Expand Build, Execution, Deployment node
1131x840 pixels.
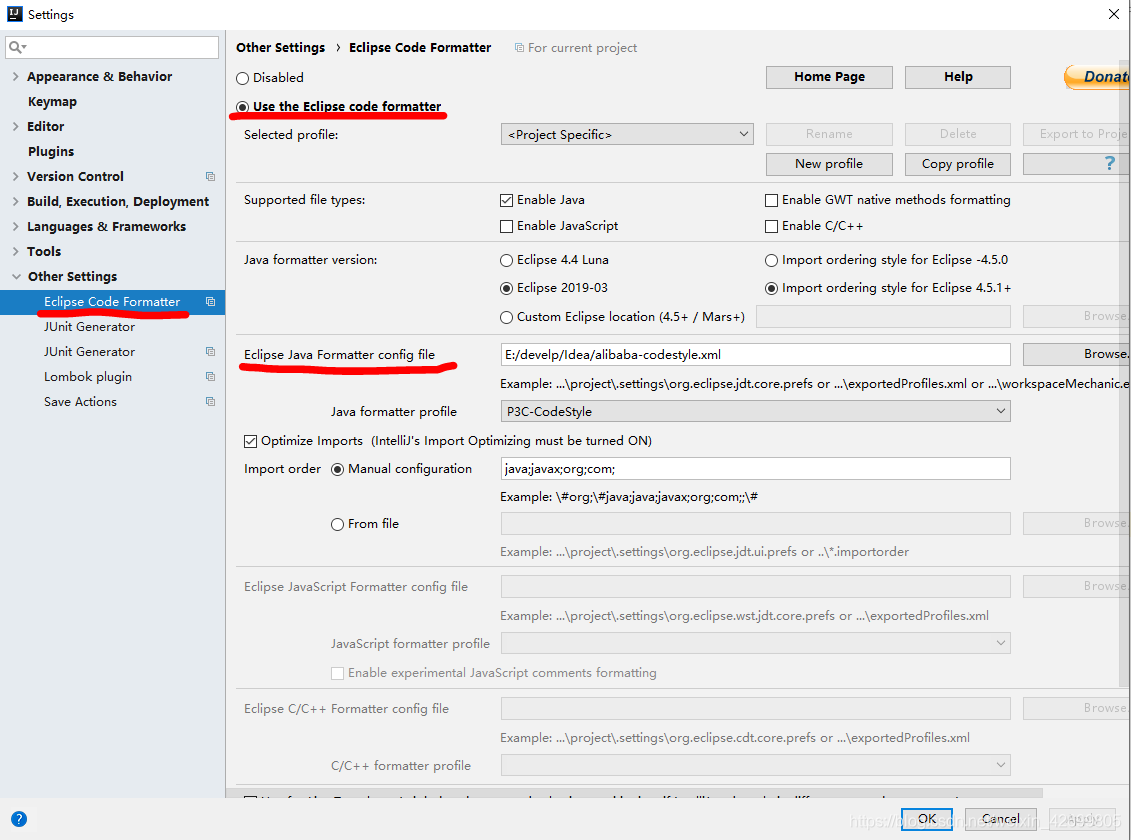[16, 202]
